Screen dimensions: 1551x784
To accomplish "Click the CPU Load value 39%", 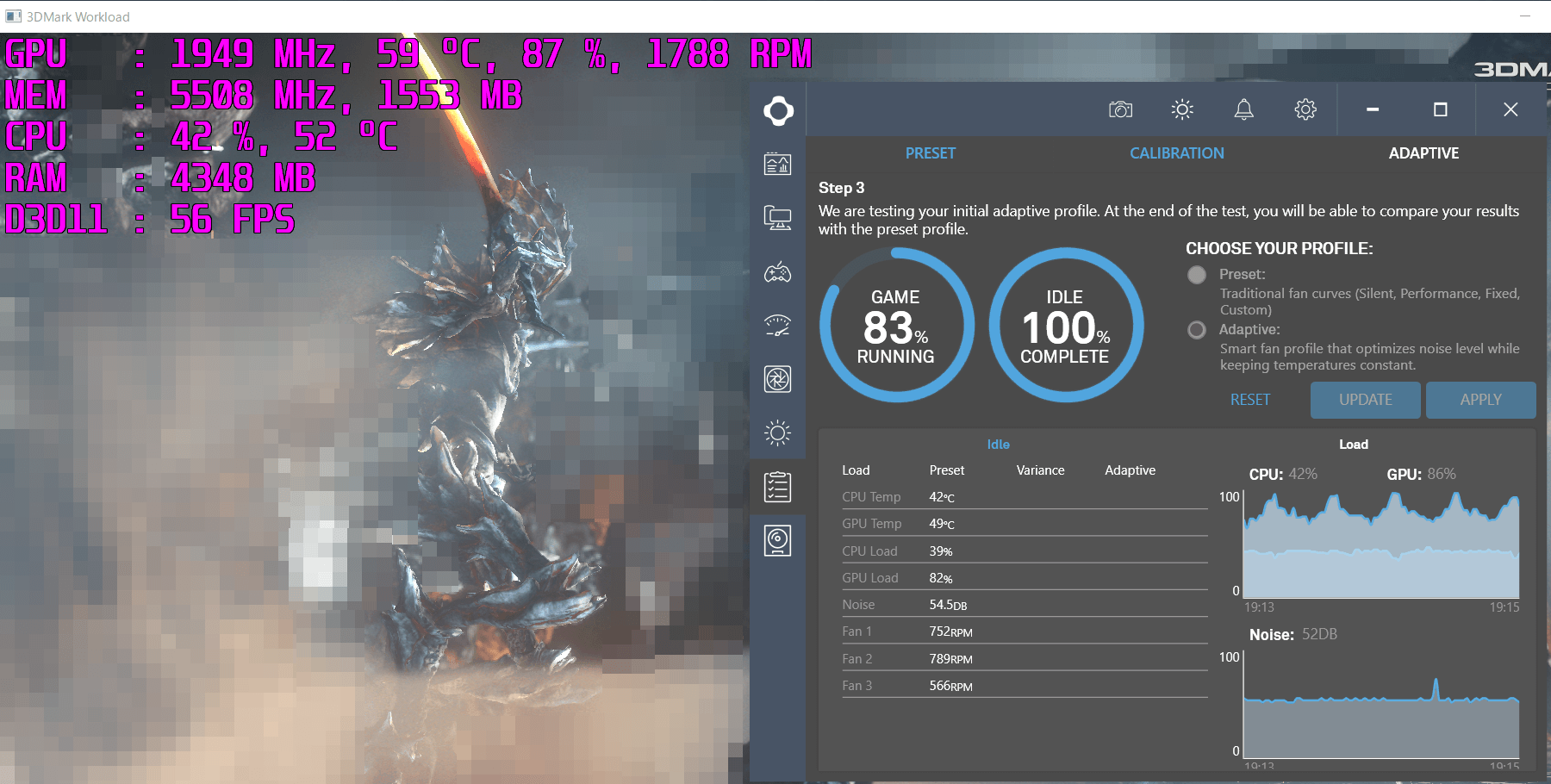I will [x=941, y=551].
